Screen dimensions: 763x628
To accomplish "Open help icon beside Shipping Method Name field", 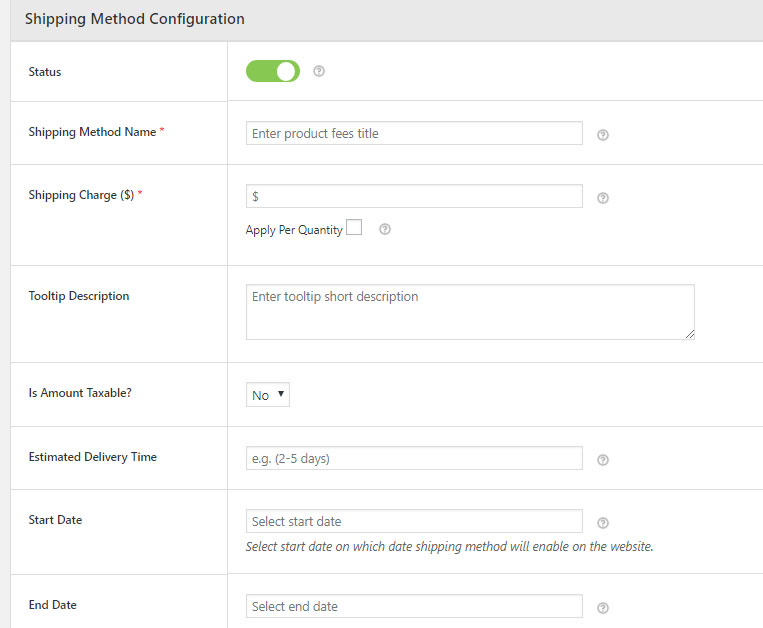I will (602, 135).
